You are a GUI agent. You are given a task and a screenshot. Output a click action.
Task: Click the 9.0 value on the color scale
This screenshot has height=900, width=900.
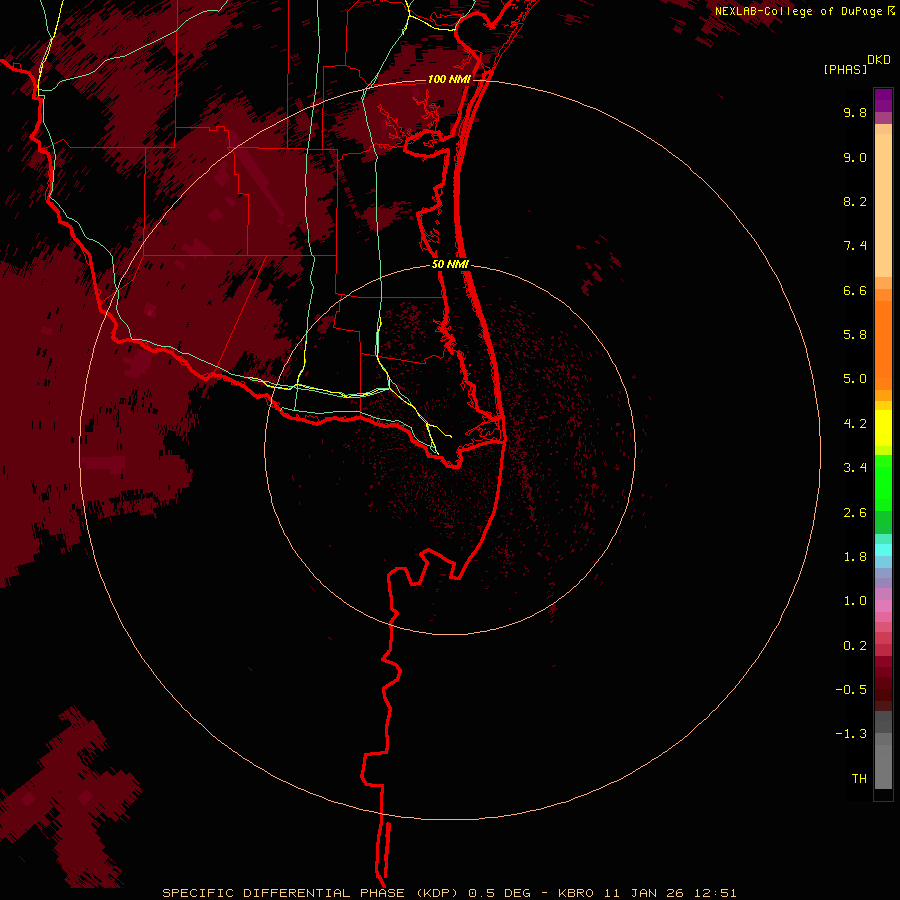(855, 158)
